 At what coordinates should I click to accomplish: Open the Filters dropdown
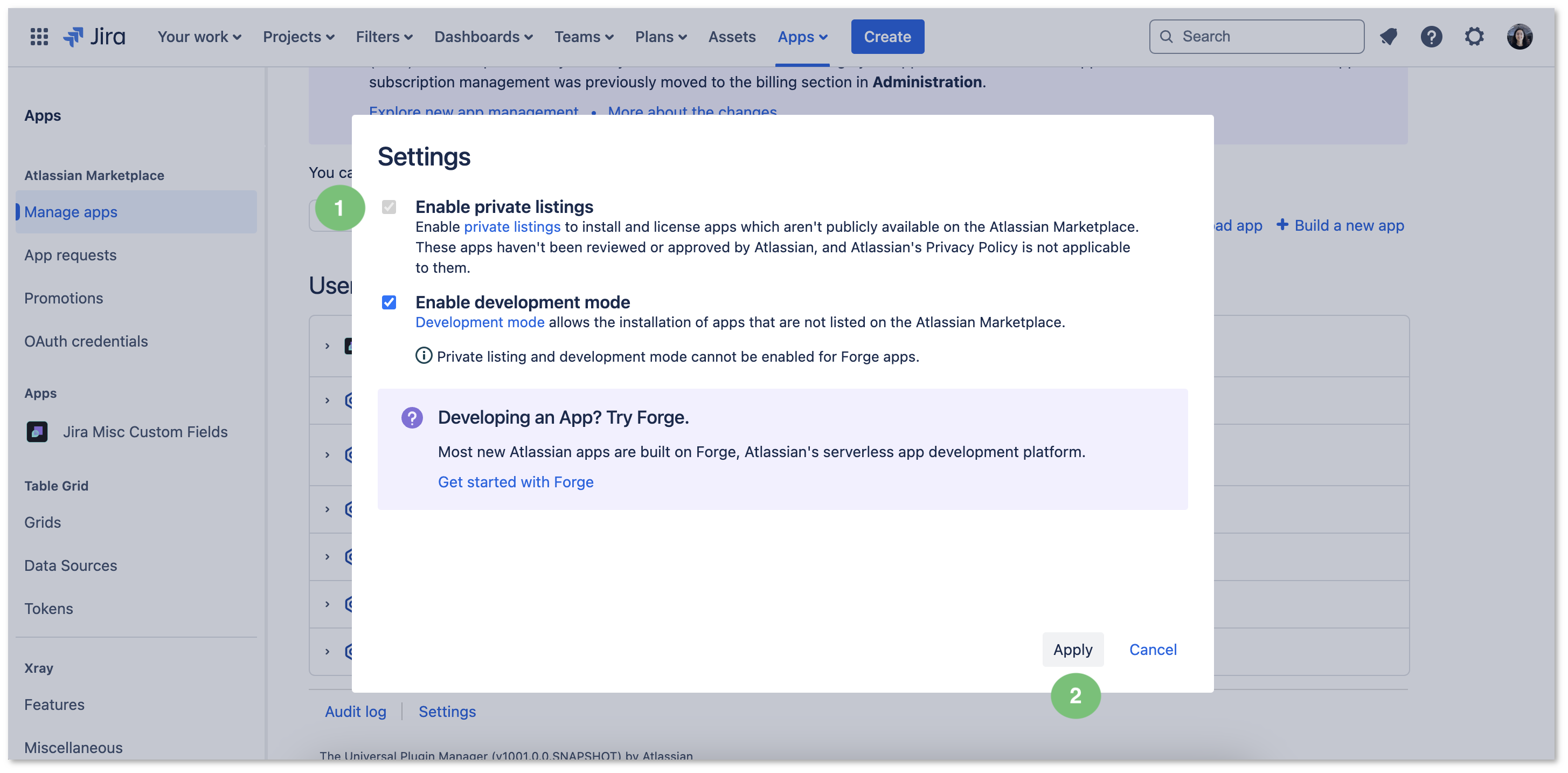385,37
